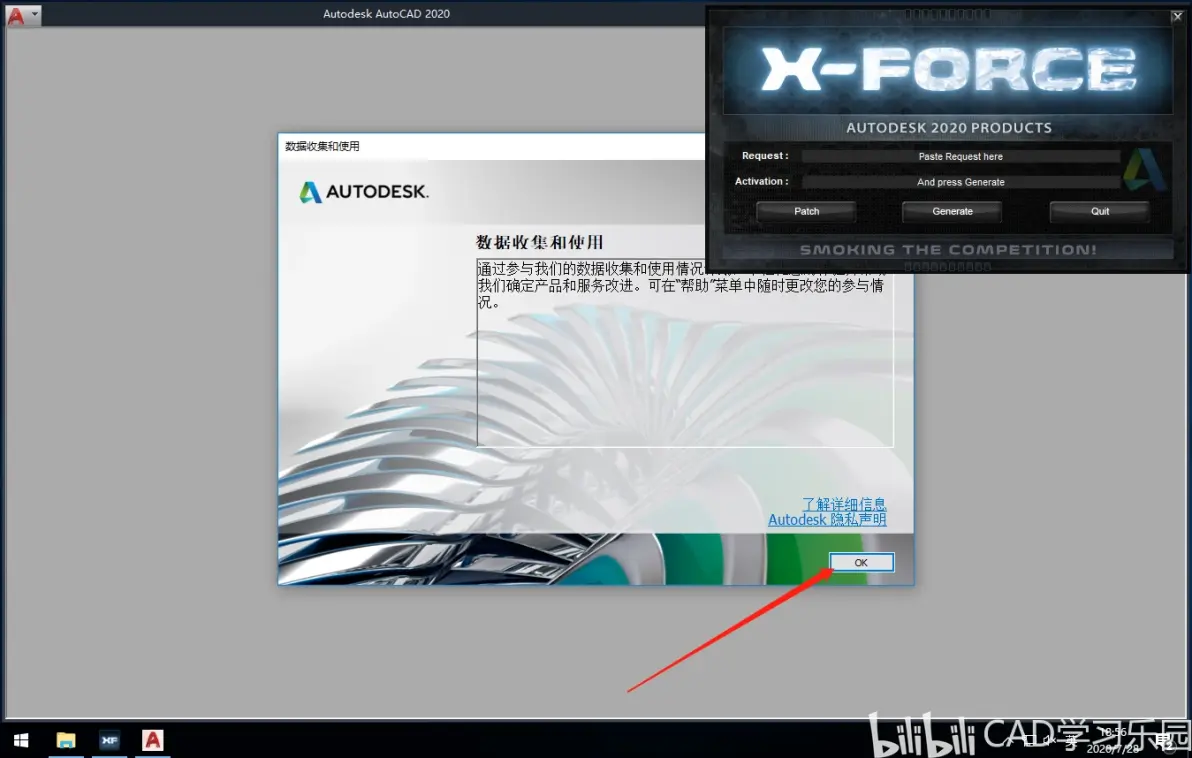1192x758 pixels.
Task: Click the Activation field
Action: (960, 182)
